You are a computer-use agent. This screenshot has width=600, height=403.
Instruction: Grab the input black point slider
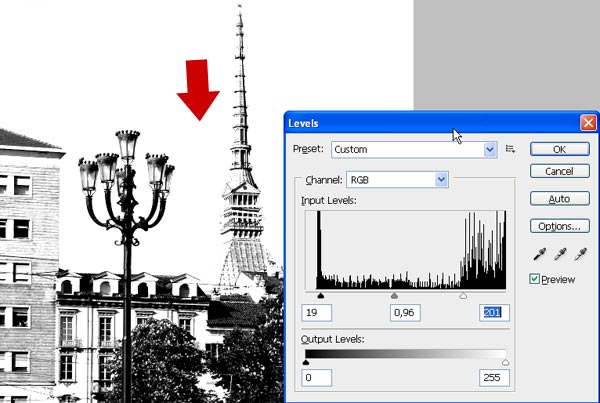(x=321, y=295)
